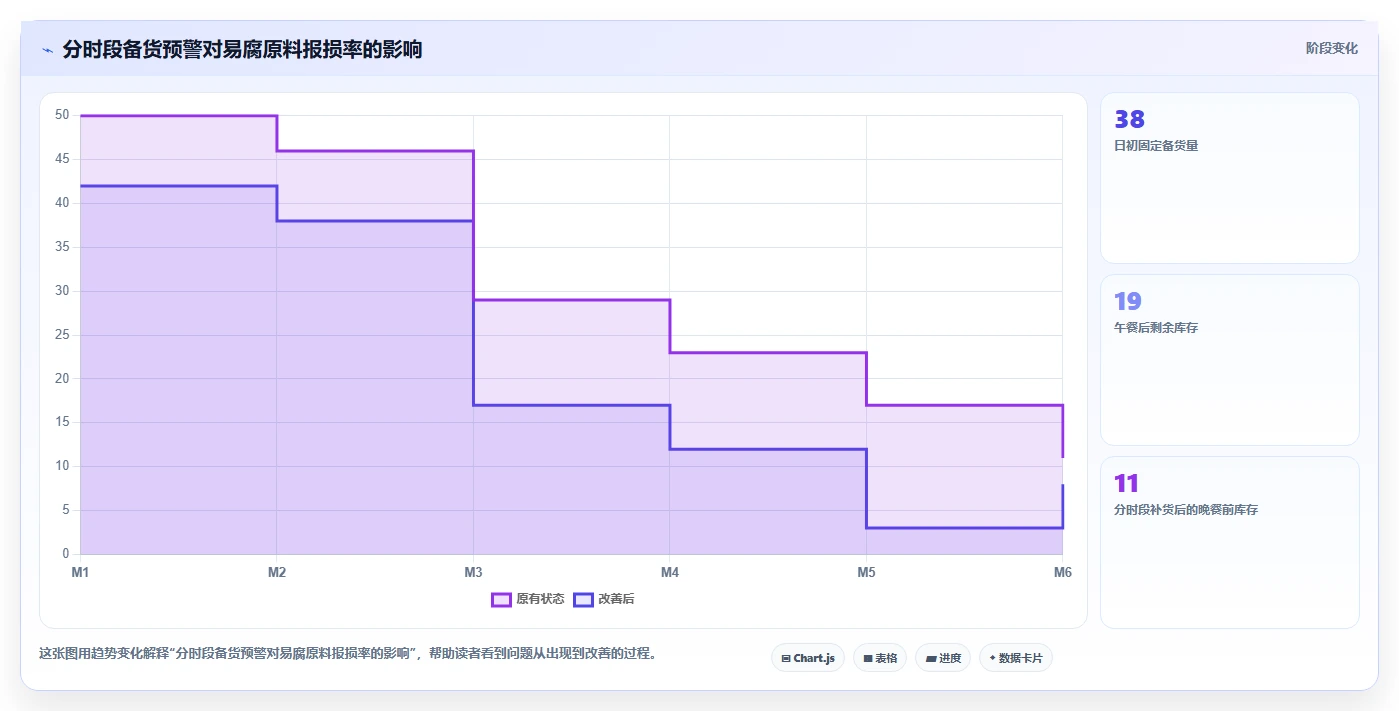The height and width of the screenshot is (711, 1399).
Task: Click the 阶段变化 label in header
Action: pyautogui.click(x=1332, y=48)
